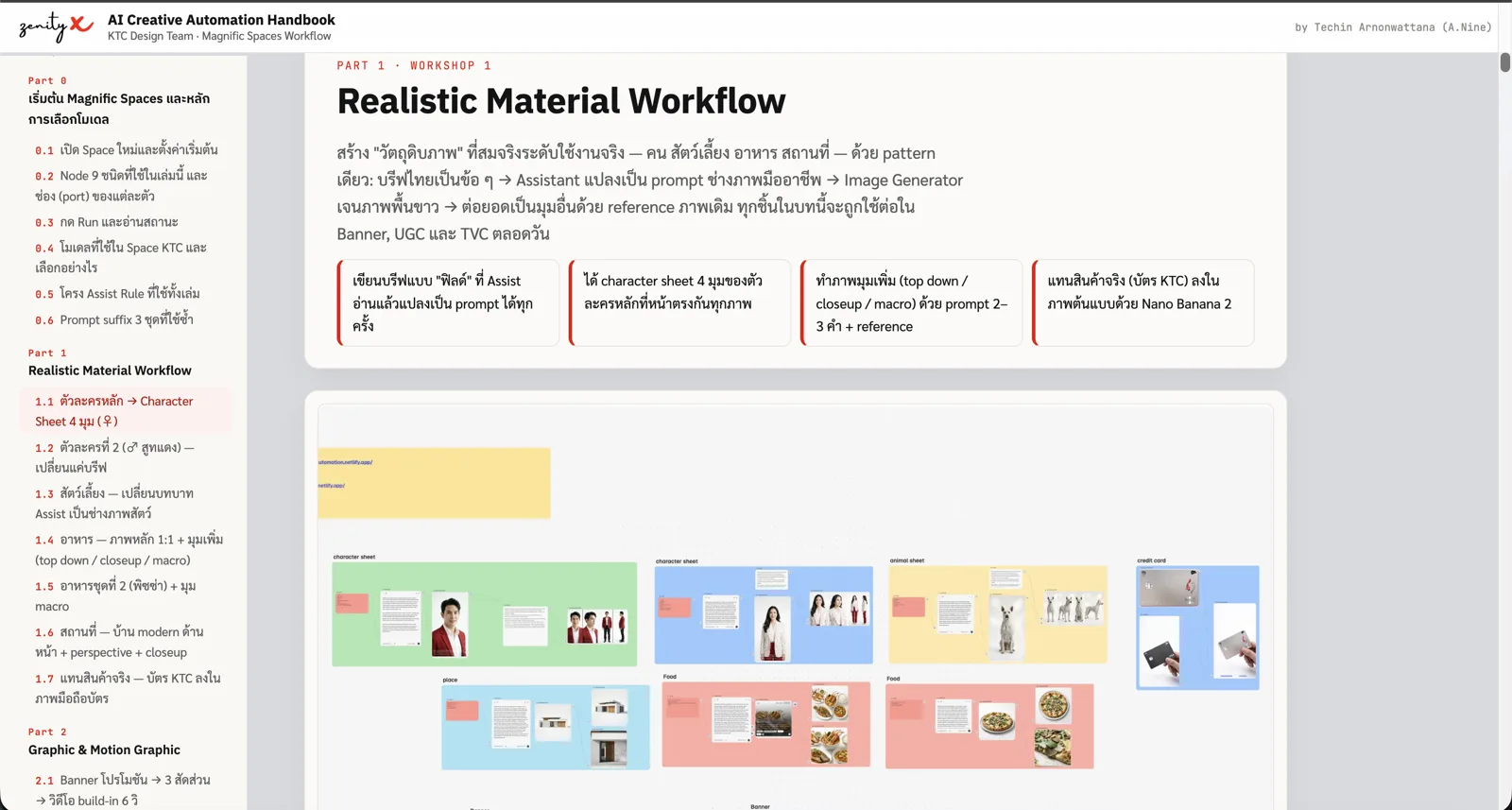Click the zenity X logo

click(56, 26)
